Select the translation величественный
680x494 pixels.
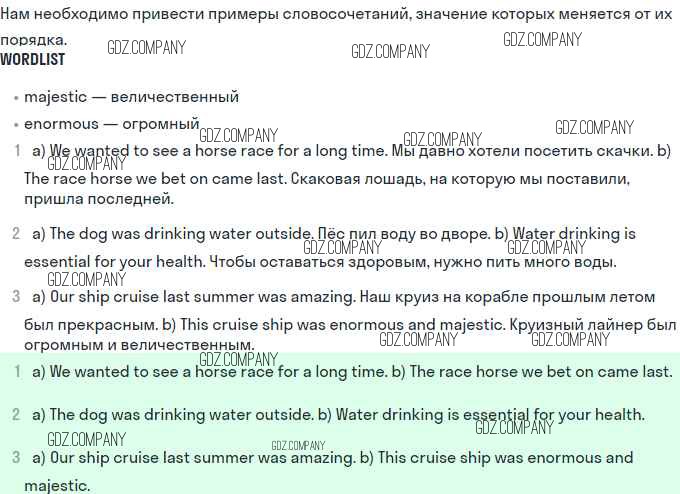point(174,97)
